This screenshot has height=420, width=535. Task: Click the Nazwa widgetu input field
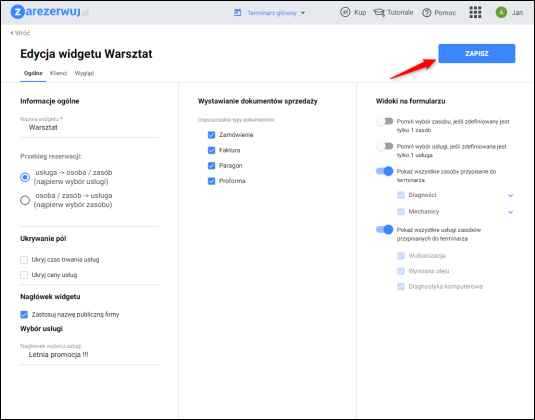tap(89, 128)
